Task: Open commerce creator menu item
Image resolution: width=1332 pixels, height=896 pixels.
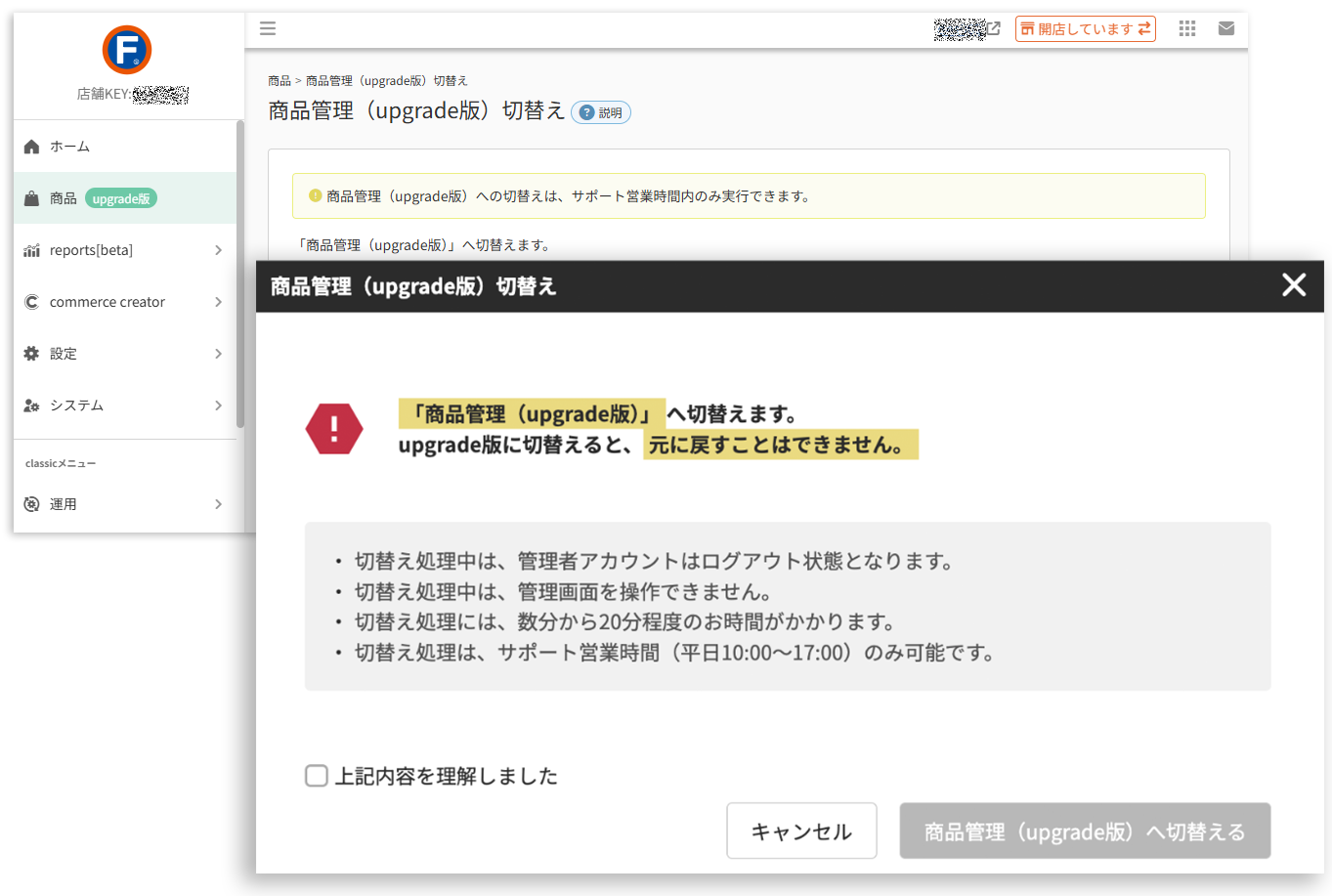Action: pos(124,302)
